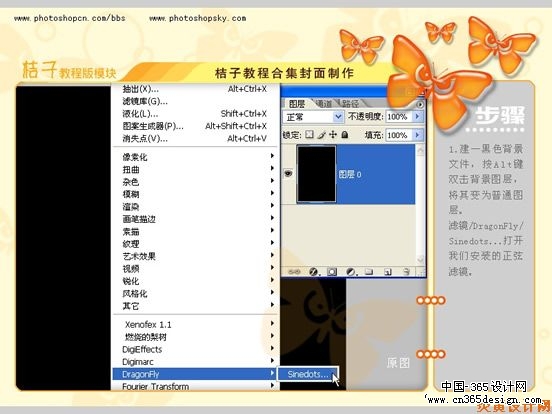Create a new layer group folder icon
Screen dimensions: 552x414
pyautogui.click(x=369, y=271)
